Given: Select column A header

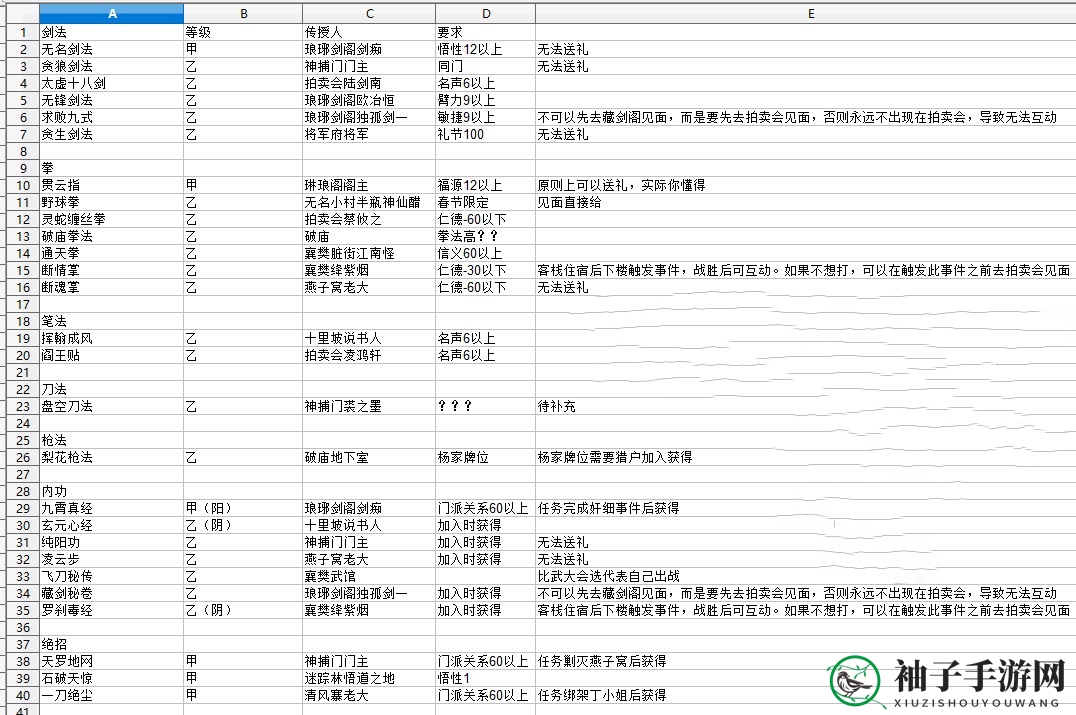Looking at the screenshot, I should coord(111,14).
